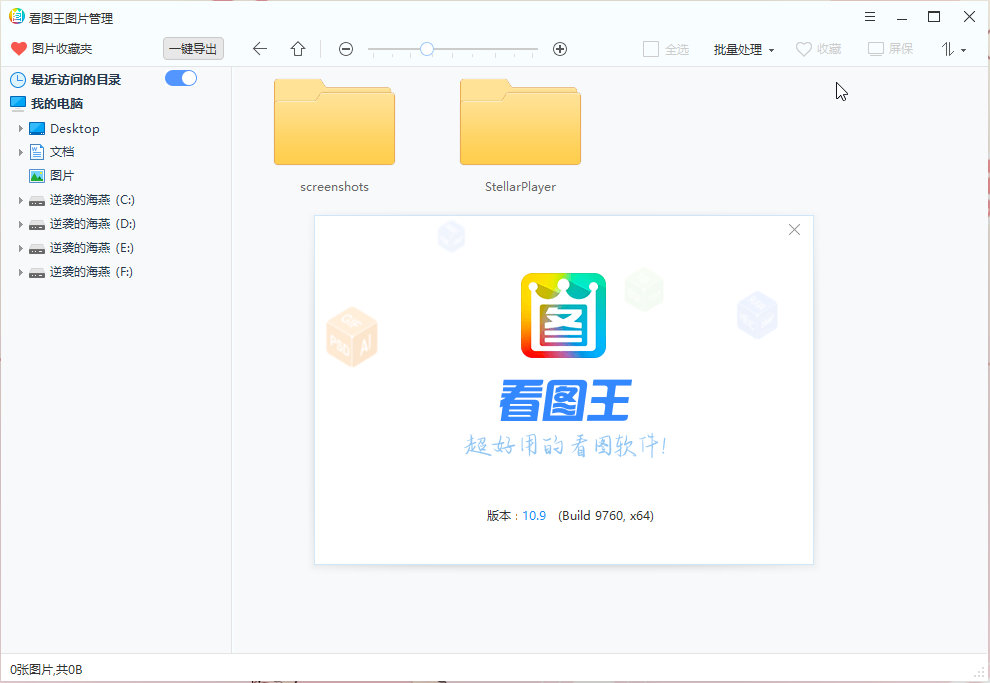990x683 pixels.
Task: Select 逆袭的海燕 (C:) drive label
Action: click(x=92, y=200)
